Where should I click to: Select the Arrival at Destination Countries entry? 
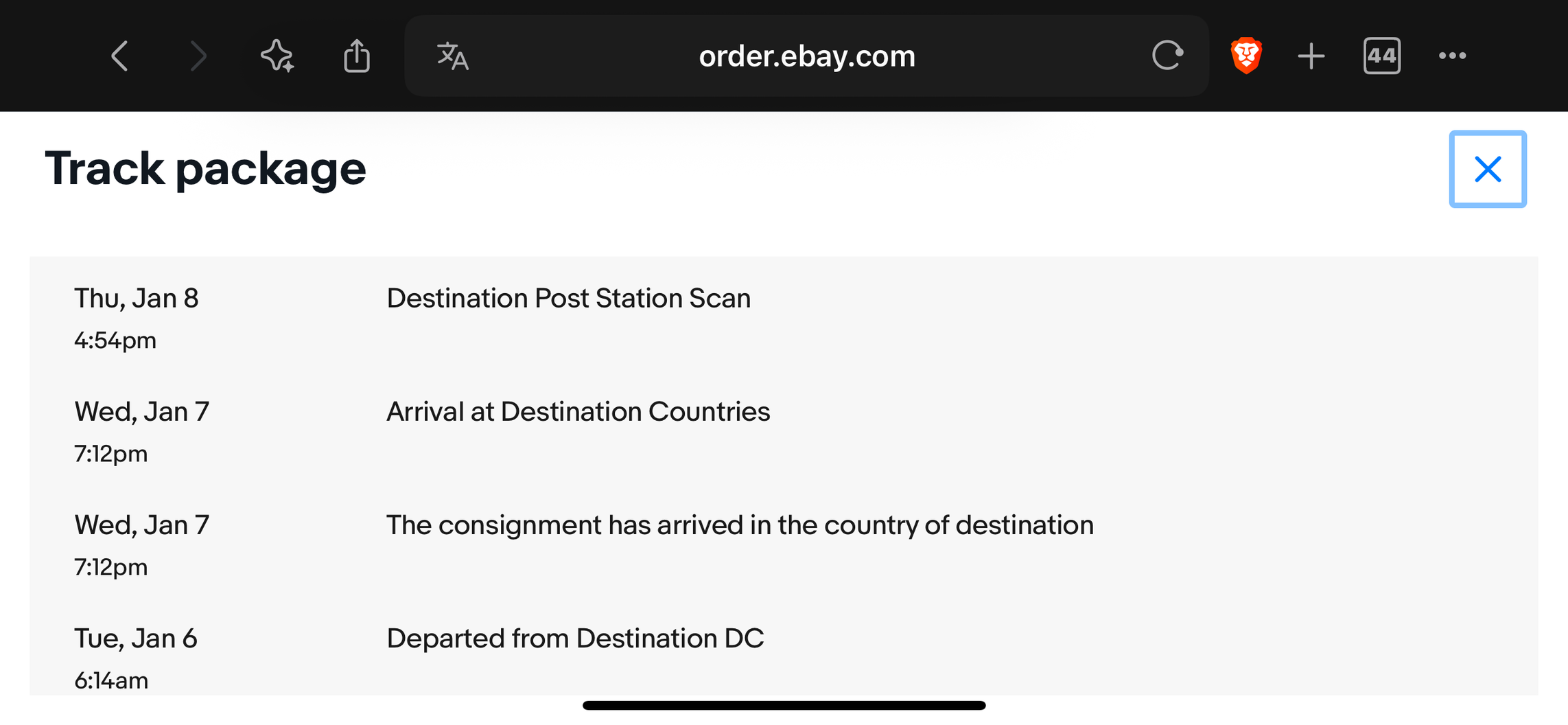tap(578, 412)
